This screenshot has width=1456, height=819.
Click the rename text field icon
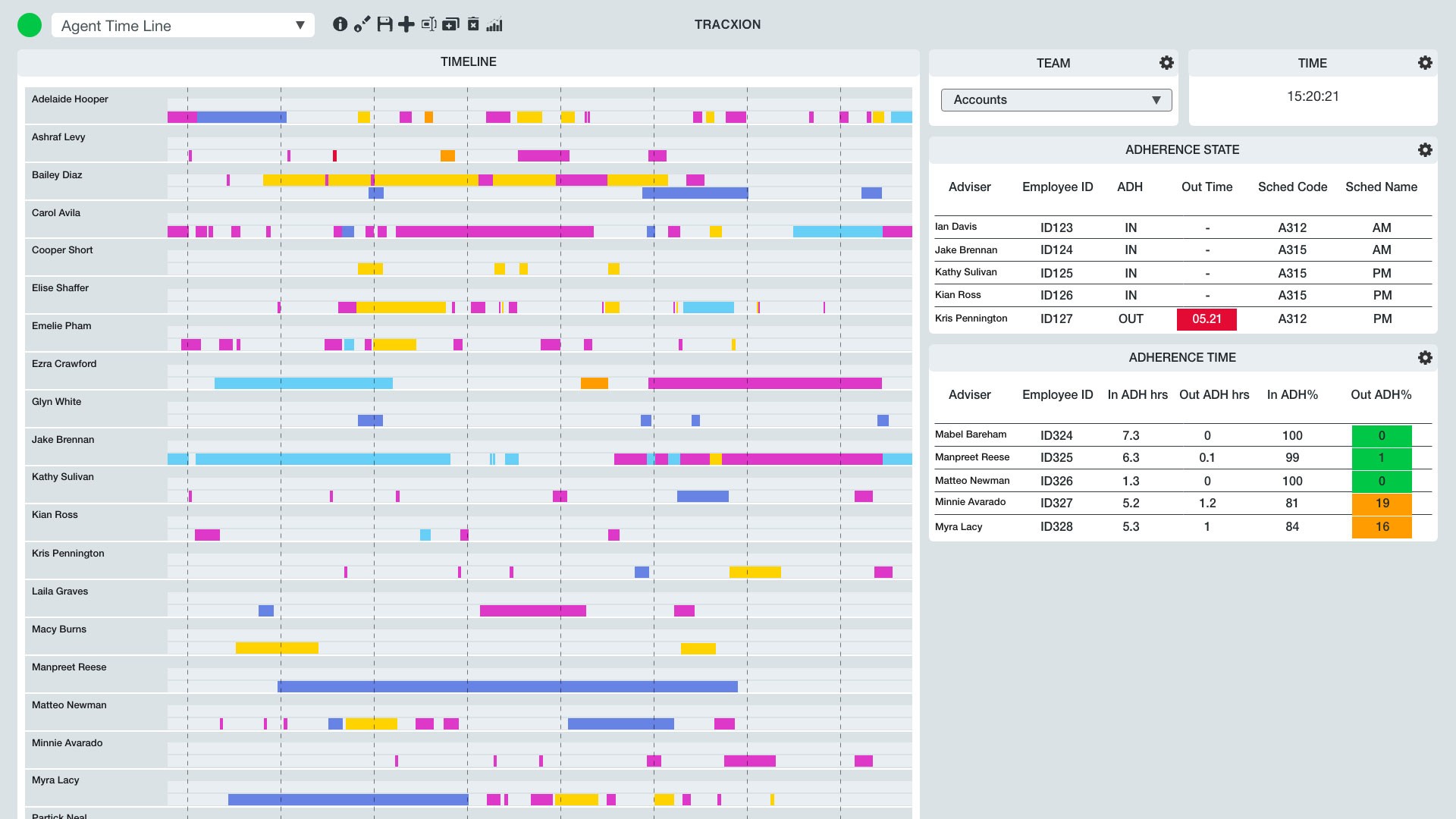(x=428, y=24)
